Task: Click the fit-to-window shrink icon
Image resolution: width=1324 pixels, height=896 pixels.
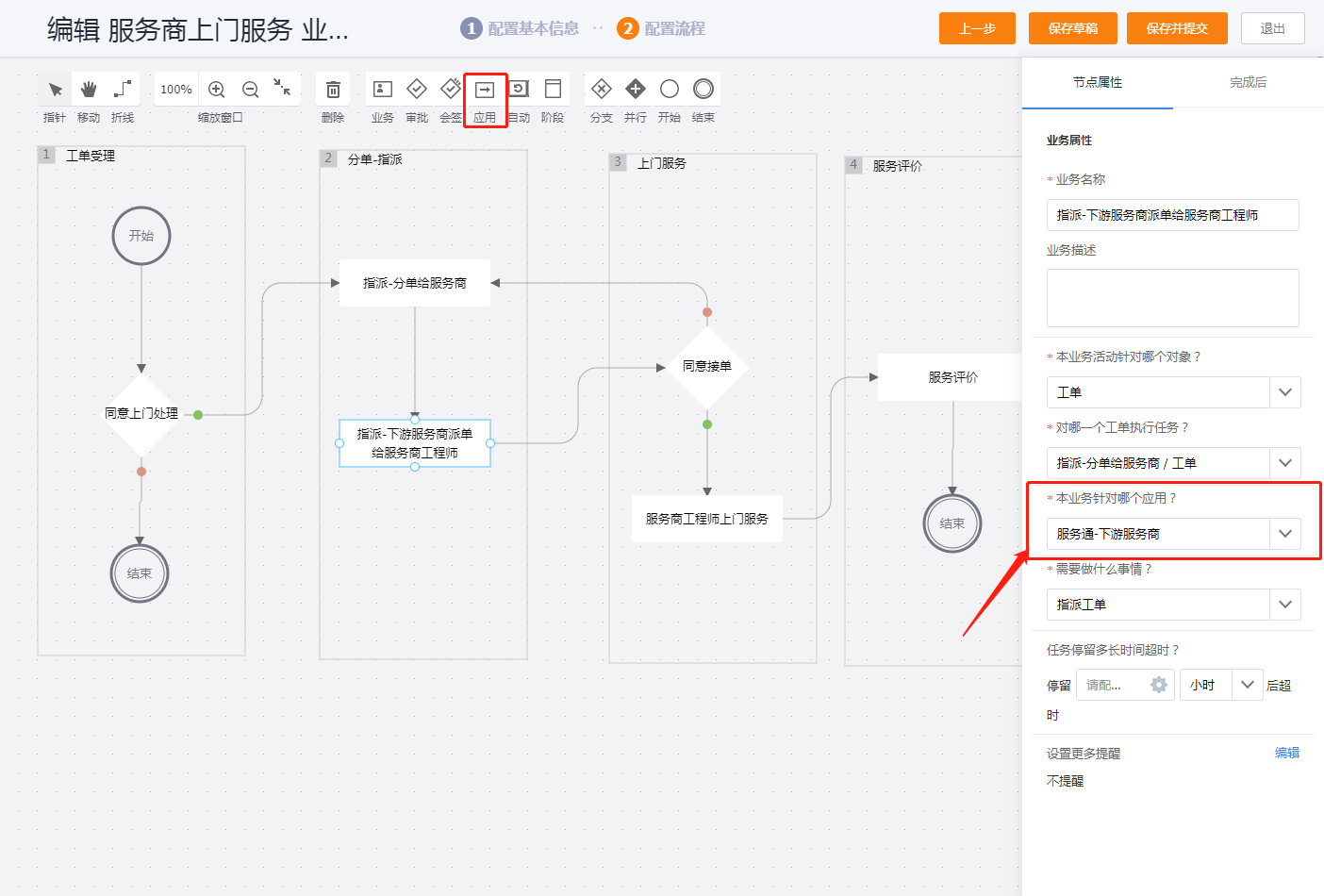Action: [x=282, y=89]
